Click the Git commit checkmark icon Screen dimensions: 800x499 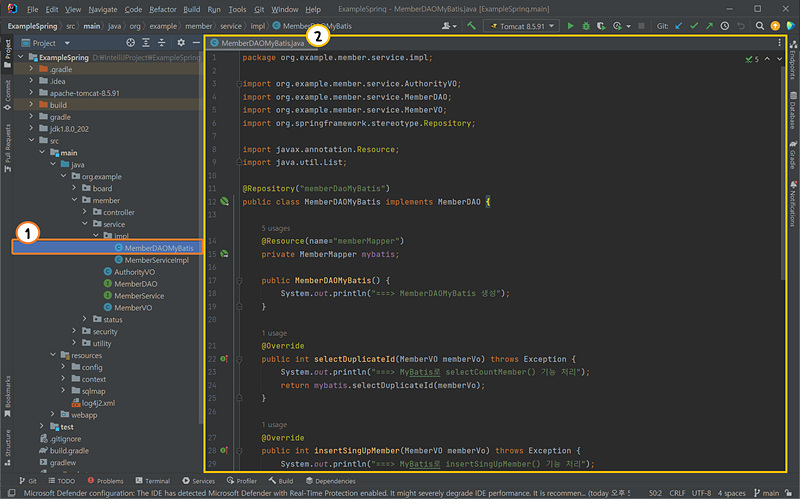694,26
